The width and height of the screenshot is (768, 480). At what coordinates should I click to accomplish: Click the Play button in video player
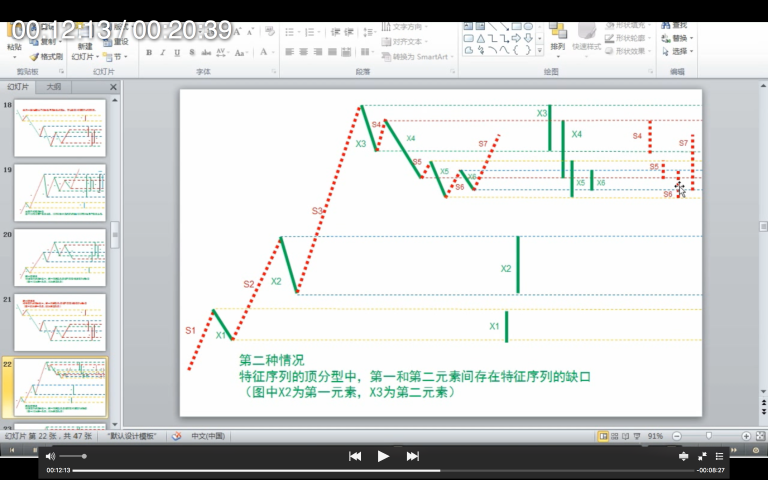tap(383, 456)
